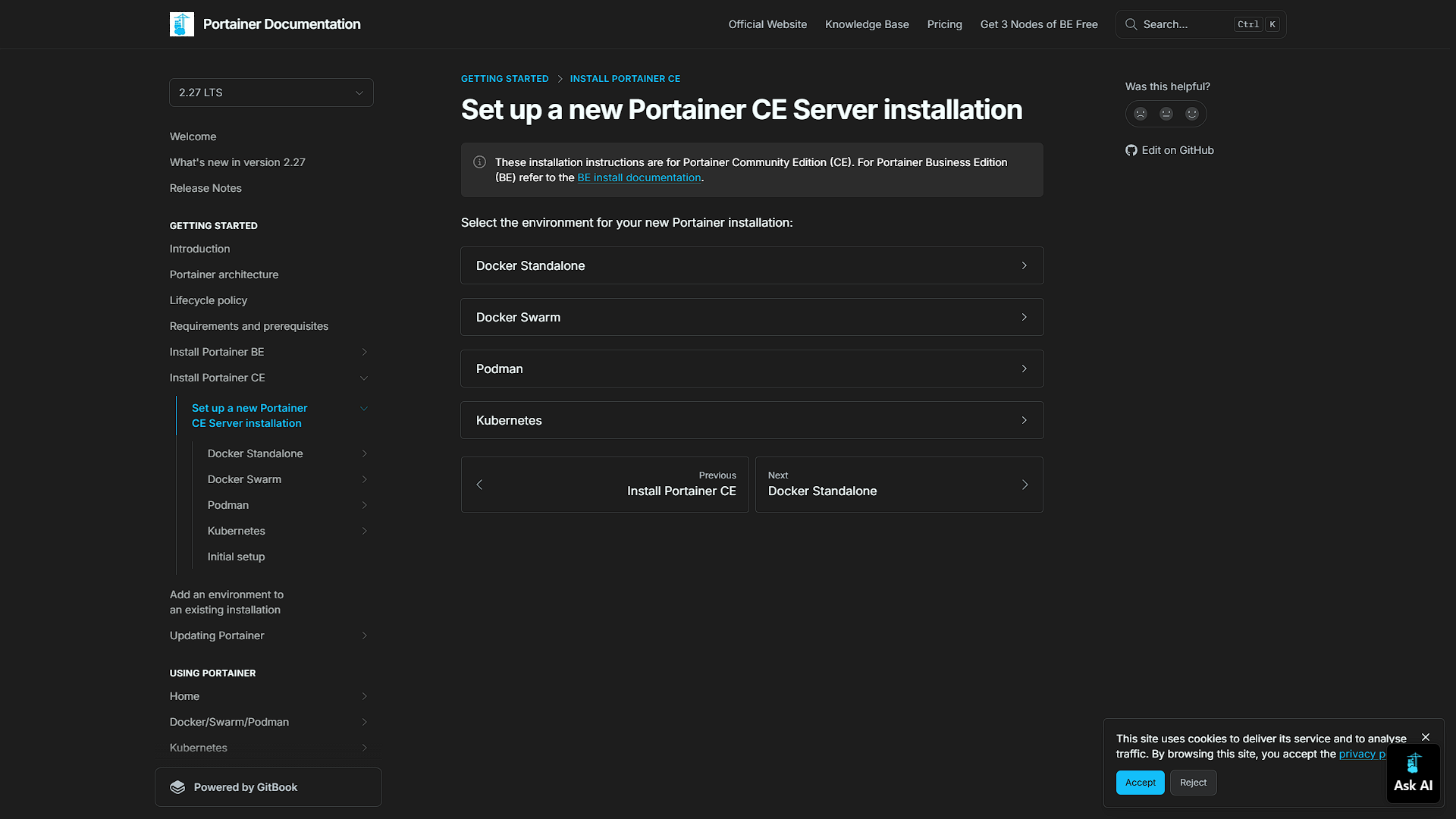Expand Updating Portainer chevron

click(365, 635)
